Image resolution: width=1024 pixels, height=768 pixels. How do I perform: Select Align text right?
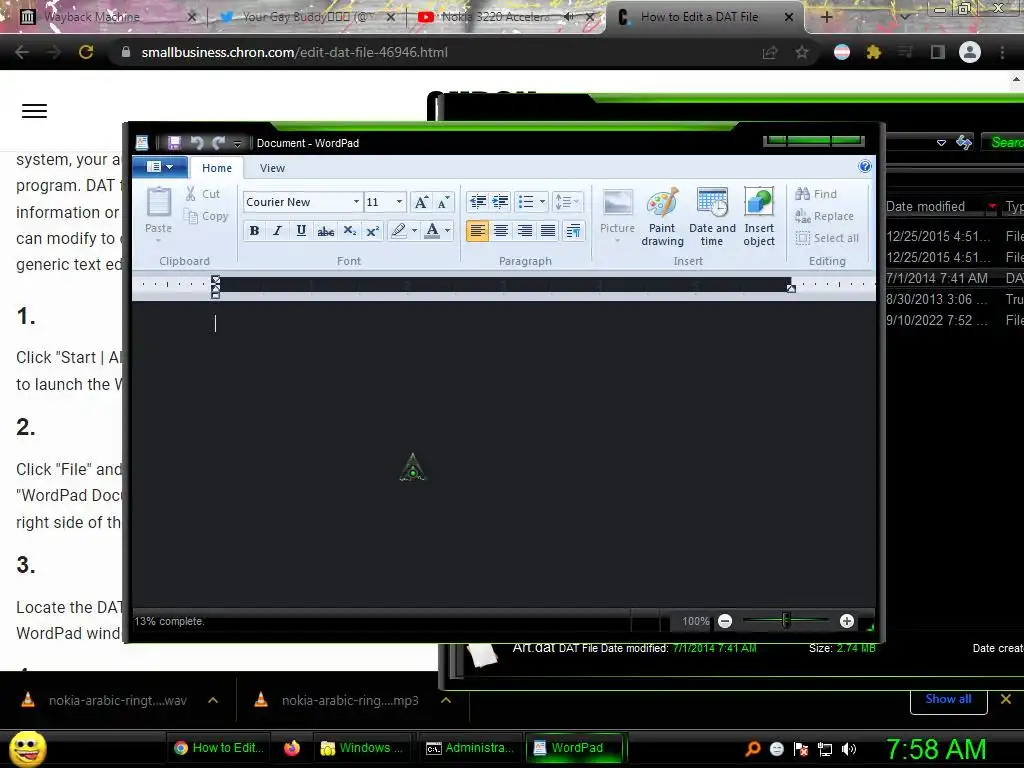[x=524, y=231]
